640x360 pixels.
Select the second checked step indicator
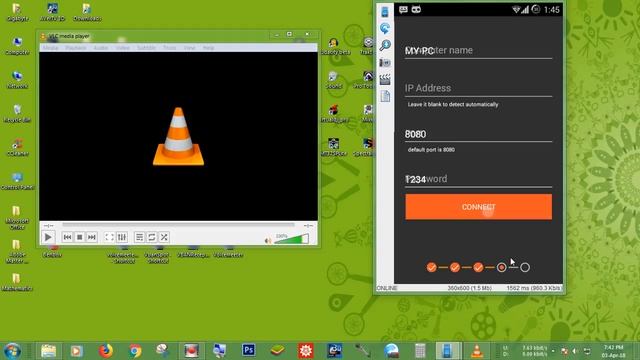point(455,267)
